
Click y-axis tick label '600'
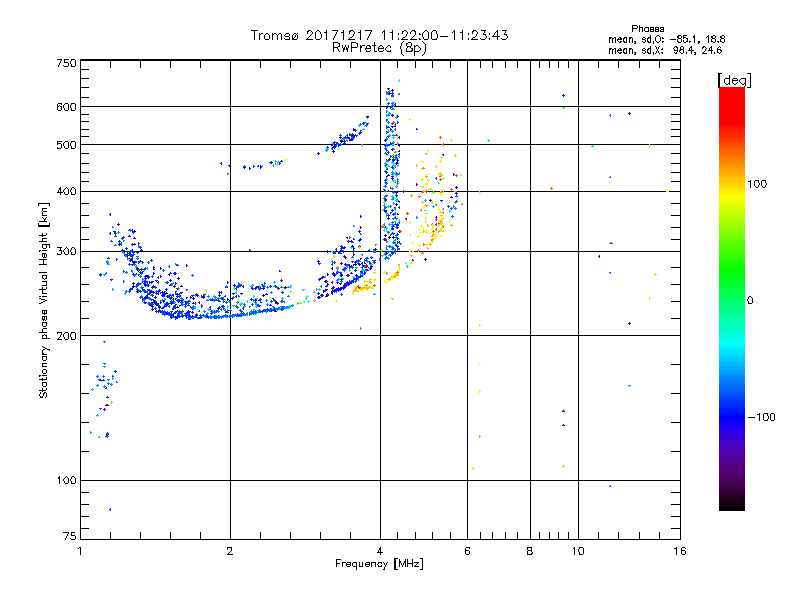(66, 107)
